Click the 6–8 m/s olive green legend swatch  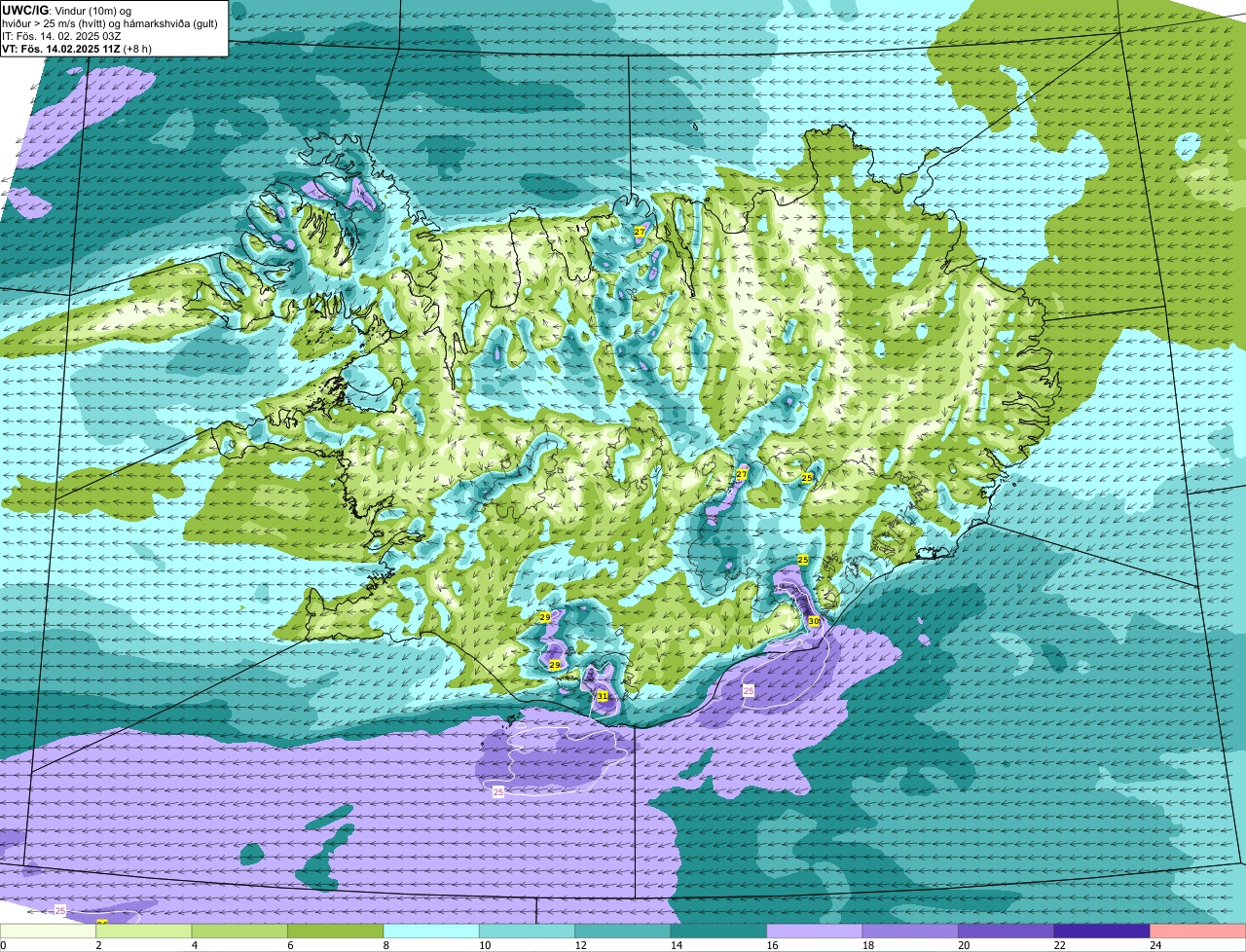click(x=336, y=931)
